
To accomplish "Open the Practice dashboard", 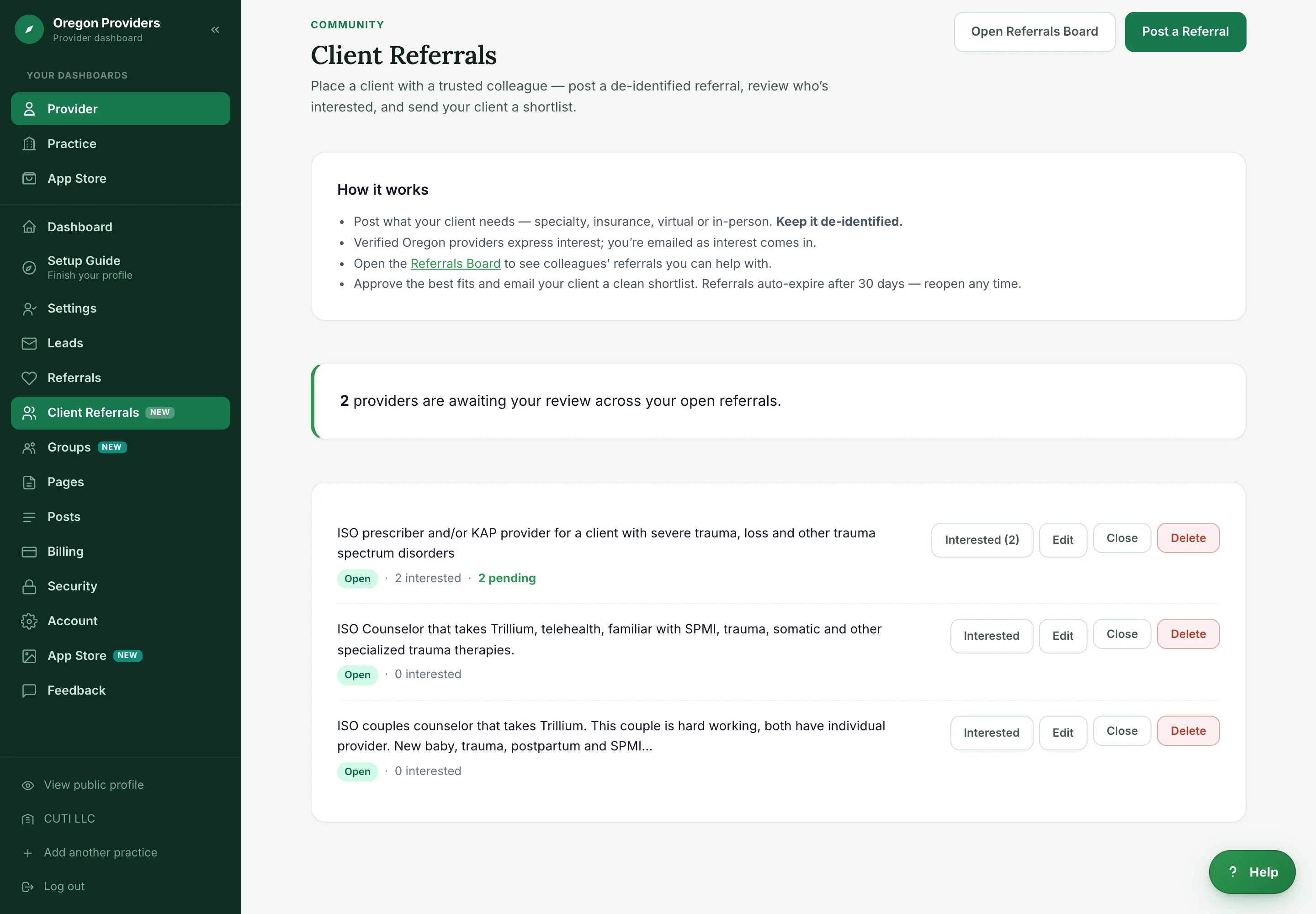I will pyautogui.click(x=120, y=144).
